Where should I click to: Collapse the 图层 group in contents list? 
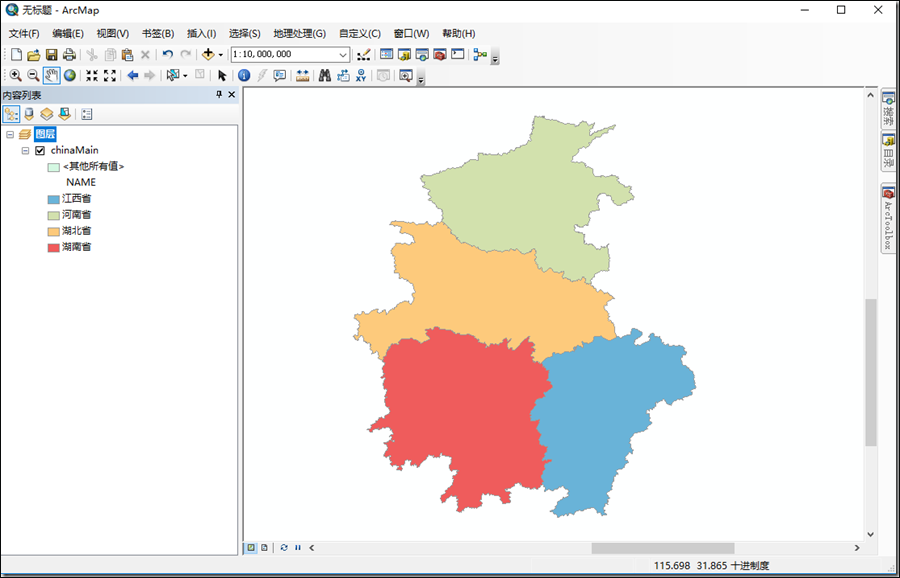point(12,132)
